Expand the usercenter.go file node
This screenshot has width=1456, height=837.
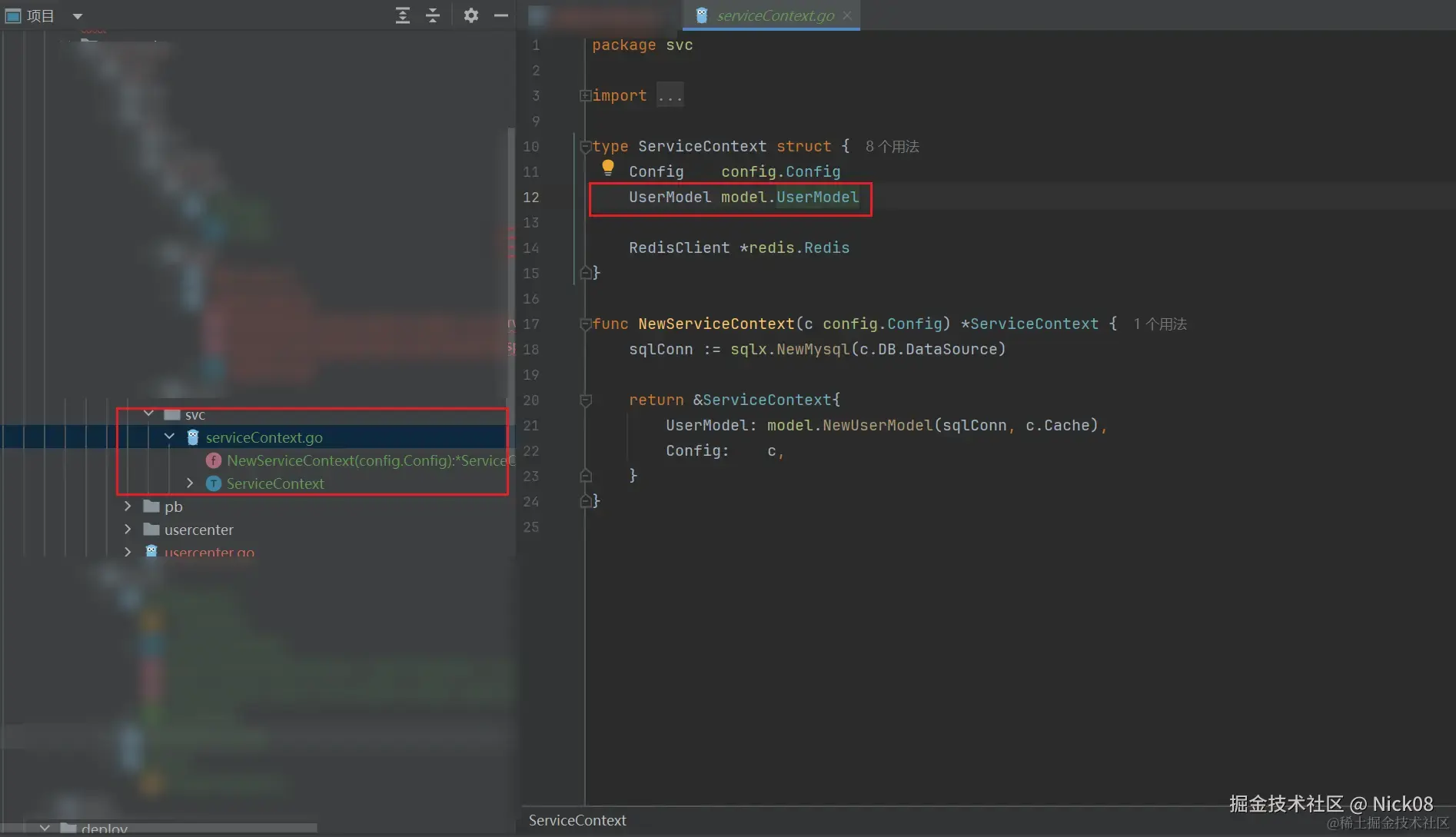coord(128,551)
